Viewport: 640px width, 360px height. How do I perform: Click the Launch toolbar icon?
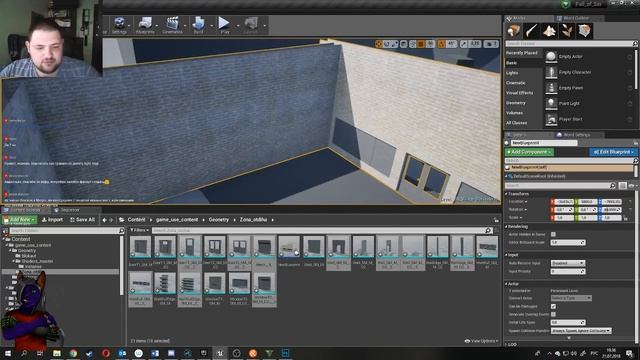(251, 24)
